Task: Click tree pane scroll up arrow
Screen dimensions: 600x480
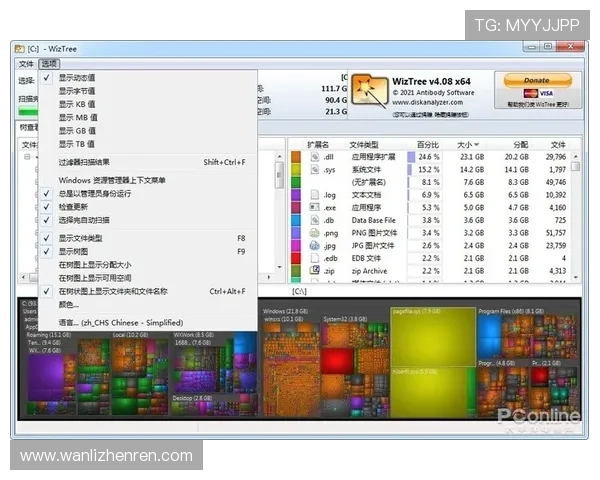Action: click(280, 156)
